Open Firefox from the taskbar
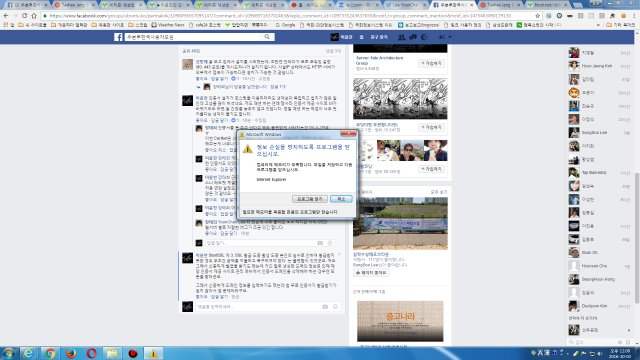The height and width of the screenshot is (360, 640). pos(71,353)
